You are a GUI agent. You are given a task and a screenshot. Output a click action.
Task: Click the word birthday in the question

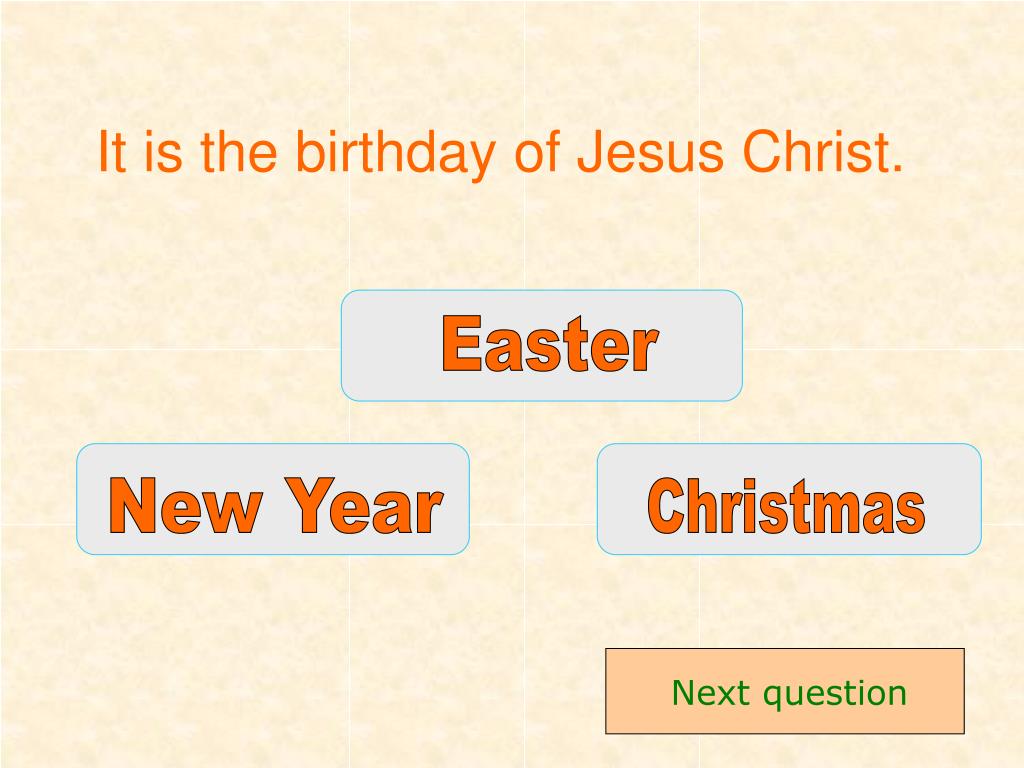click(x=394, y=154)
